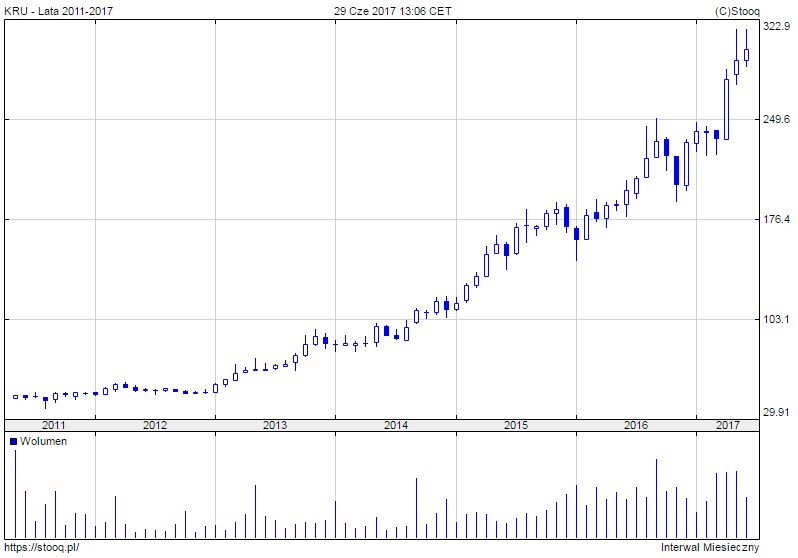Viewport: 798px width, 558px height.
Task: Click the 322.9 price axis label
Action: pyautogui.click(x=777, y=28)
